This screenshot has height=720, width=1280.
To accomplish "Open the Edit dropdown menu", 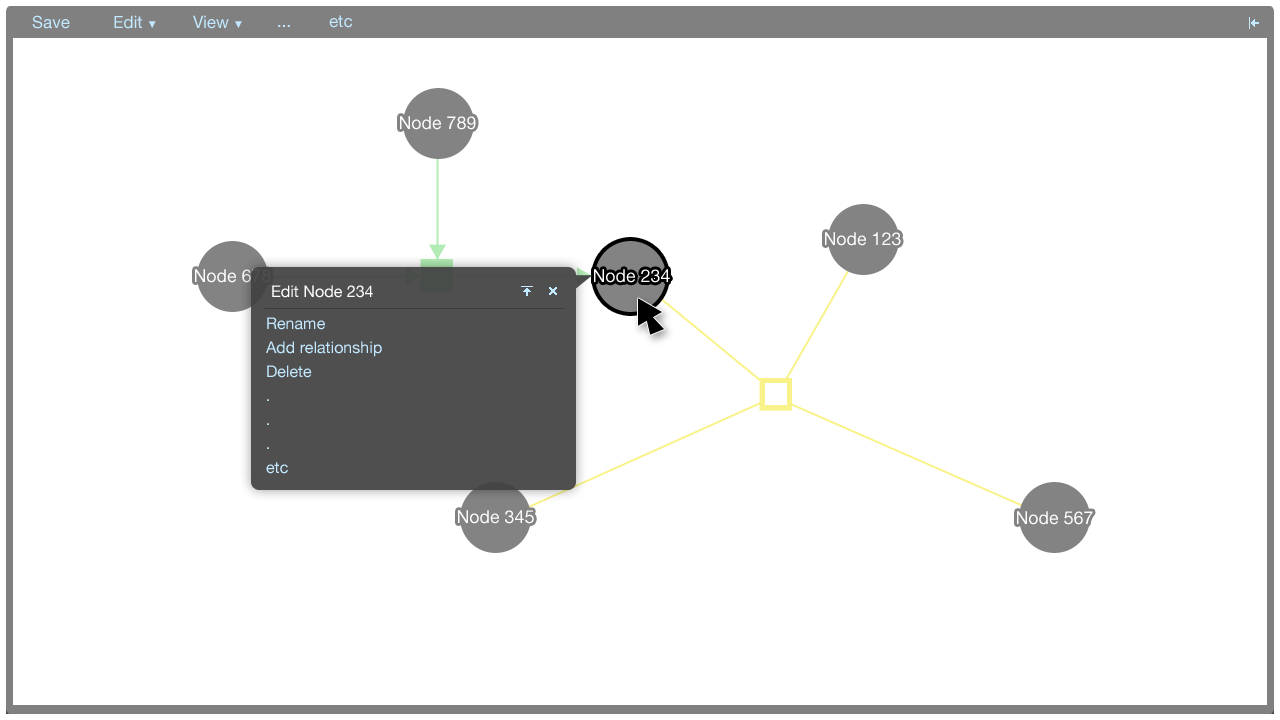I will 134,22.
